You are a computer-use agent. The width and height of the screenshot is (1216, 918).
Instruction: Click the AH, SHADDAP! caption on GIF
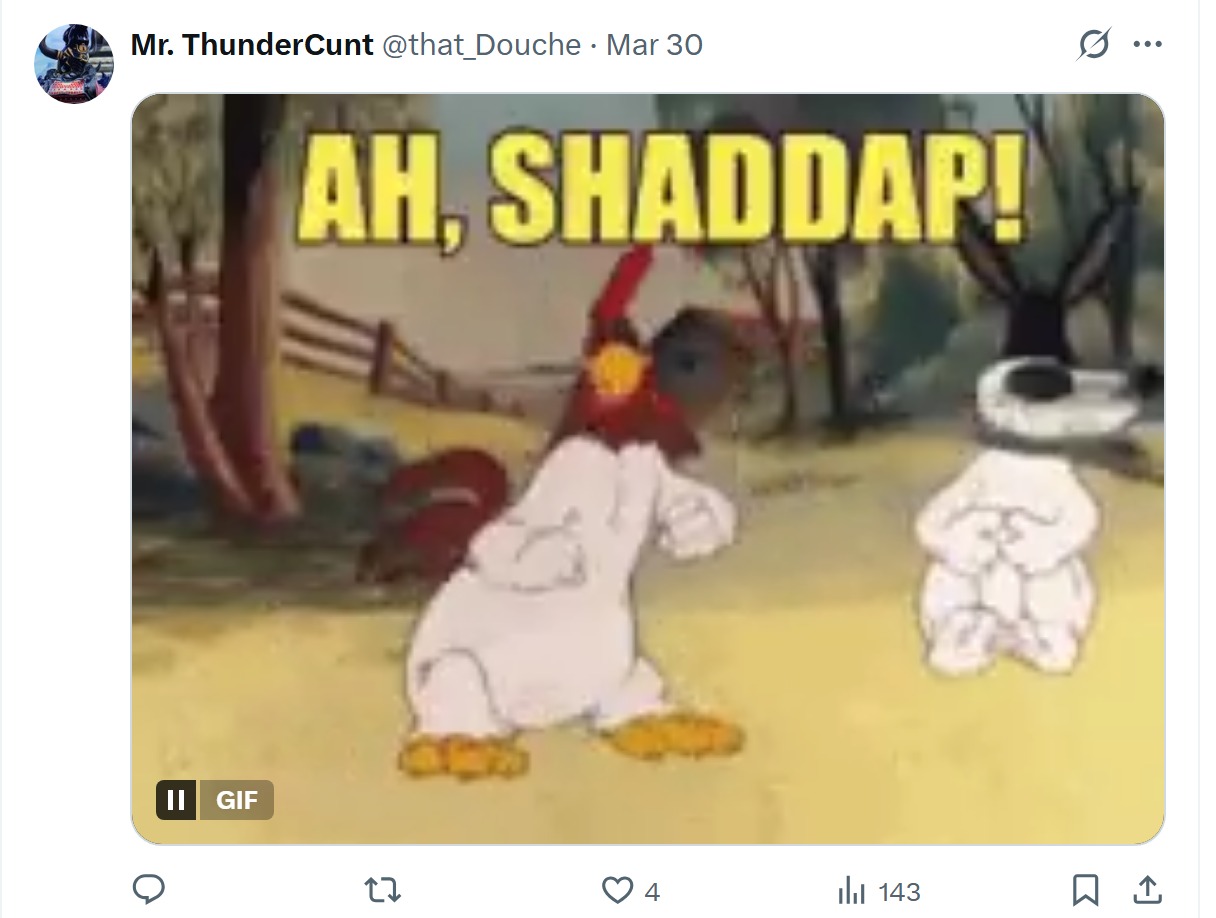662,193
